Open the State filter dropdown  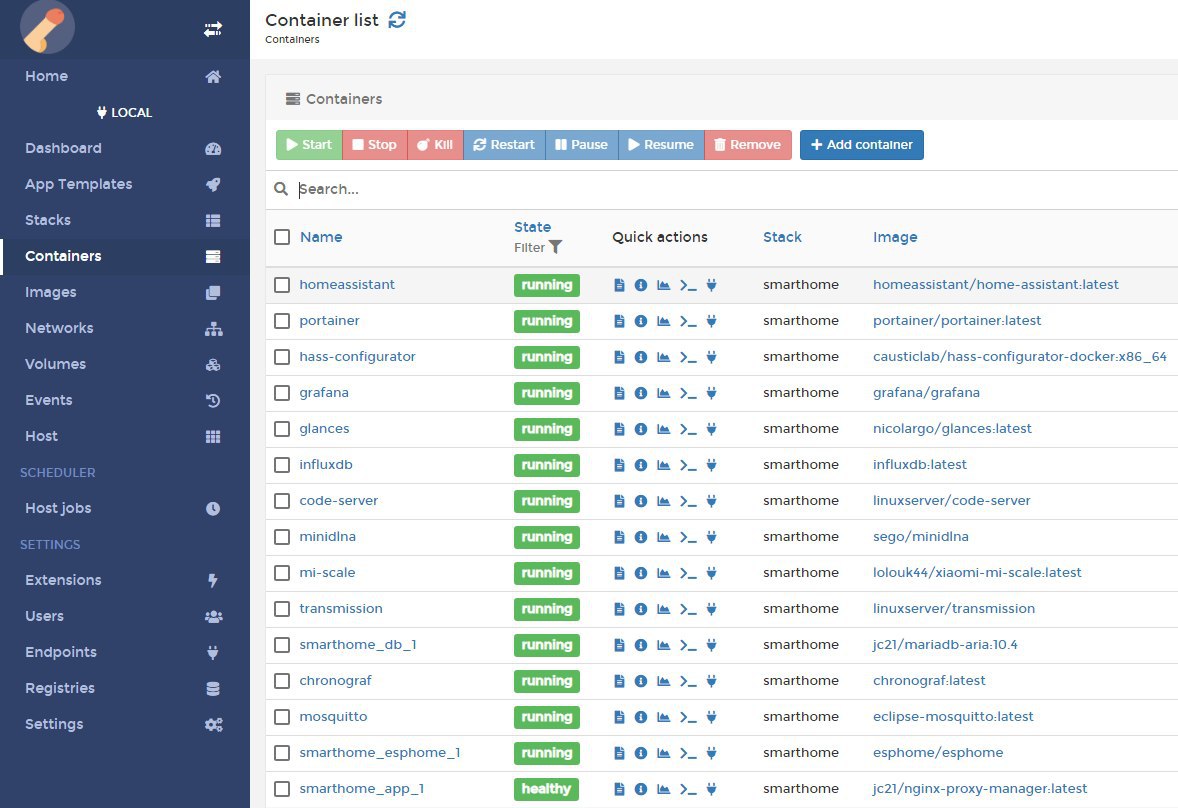coord(538,248)
